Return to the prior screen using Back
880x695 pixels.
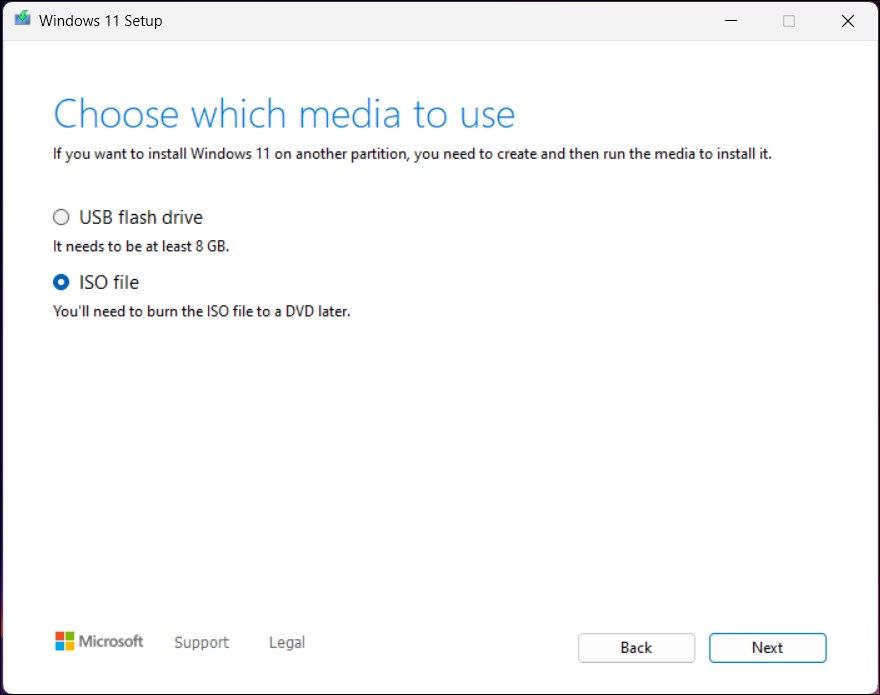click(x=636, y=648)
